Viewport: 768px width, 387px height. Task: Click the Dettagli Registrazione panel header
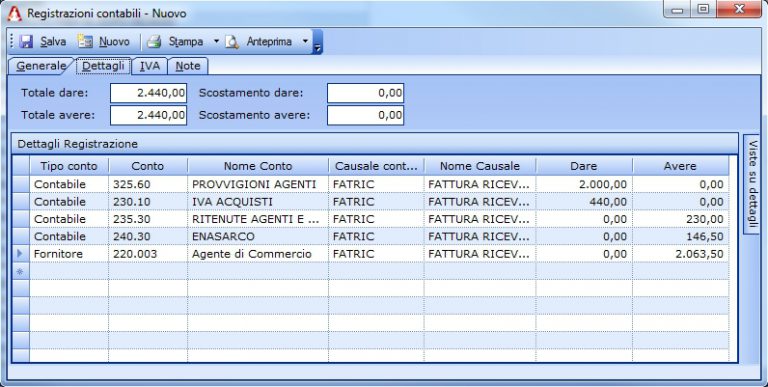pos(374,144)
